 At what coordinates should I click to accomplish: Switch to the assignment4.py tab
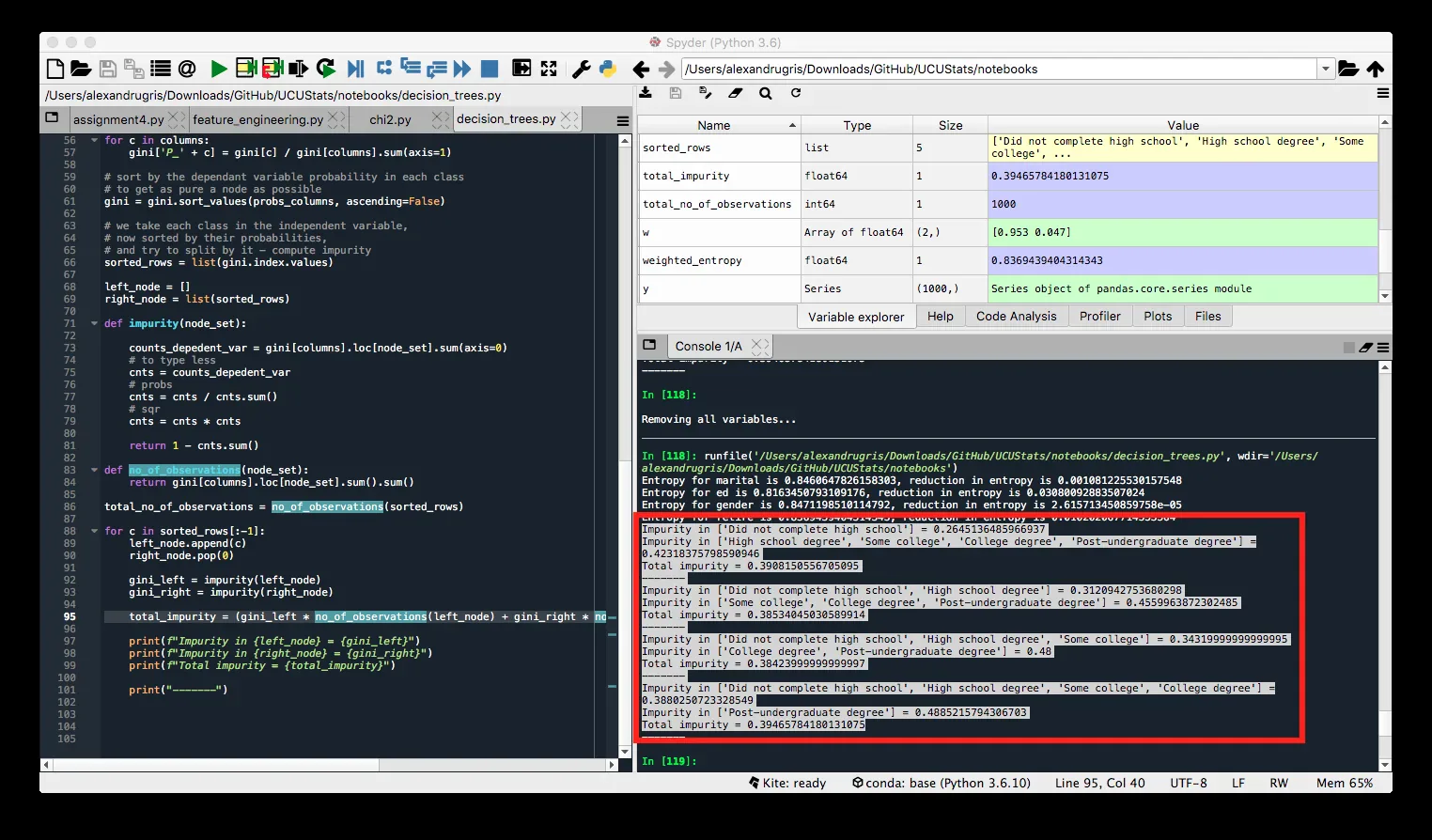tap(118, 119)
